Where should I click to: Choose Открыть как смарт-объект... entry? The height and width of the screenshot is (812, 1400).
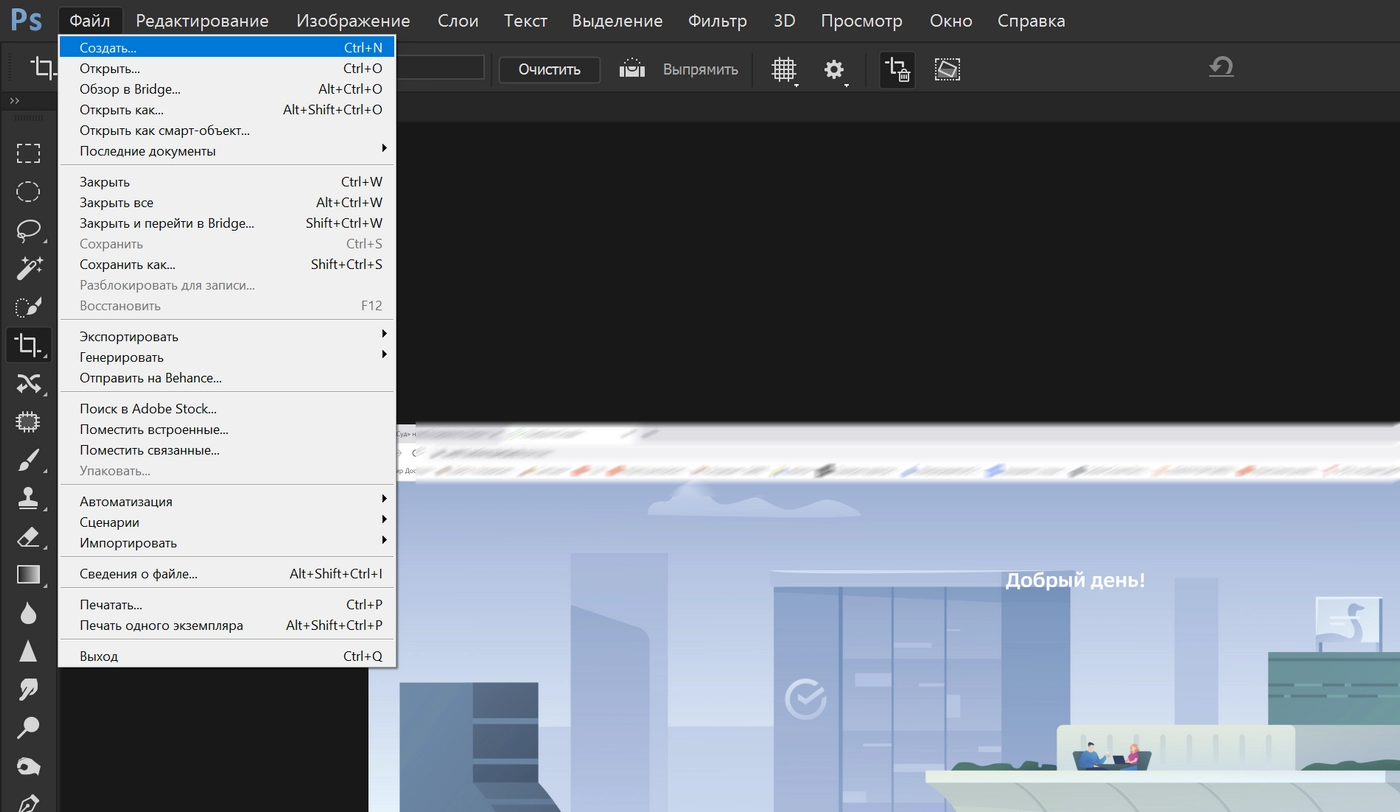[227, 130]
